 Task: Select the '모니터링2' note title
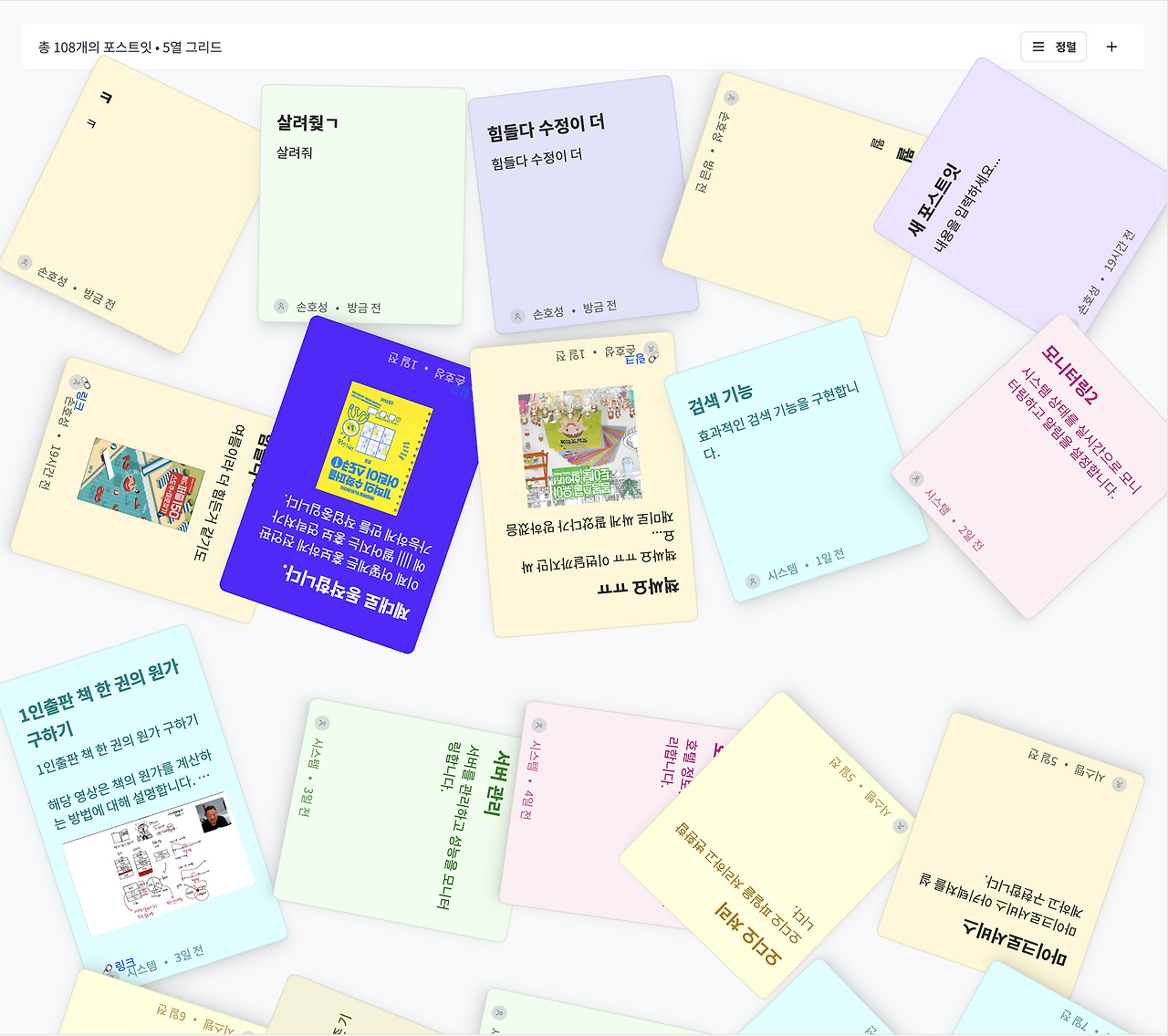[x=1070, y=374]
